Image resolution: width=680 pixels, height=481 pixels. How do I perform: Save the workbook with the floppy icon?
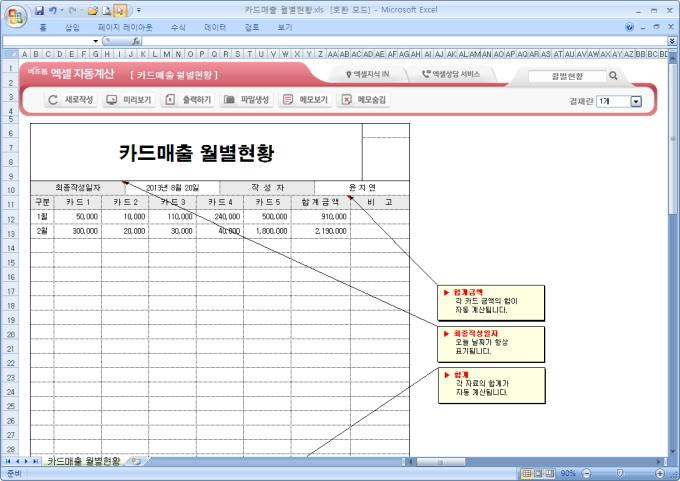(39, 10)
